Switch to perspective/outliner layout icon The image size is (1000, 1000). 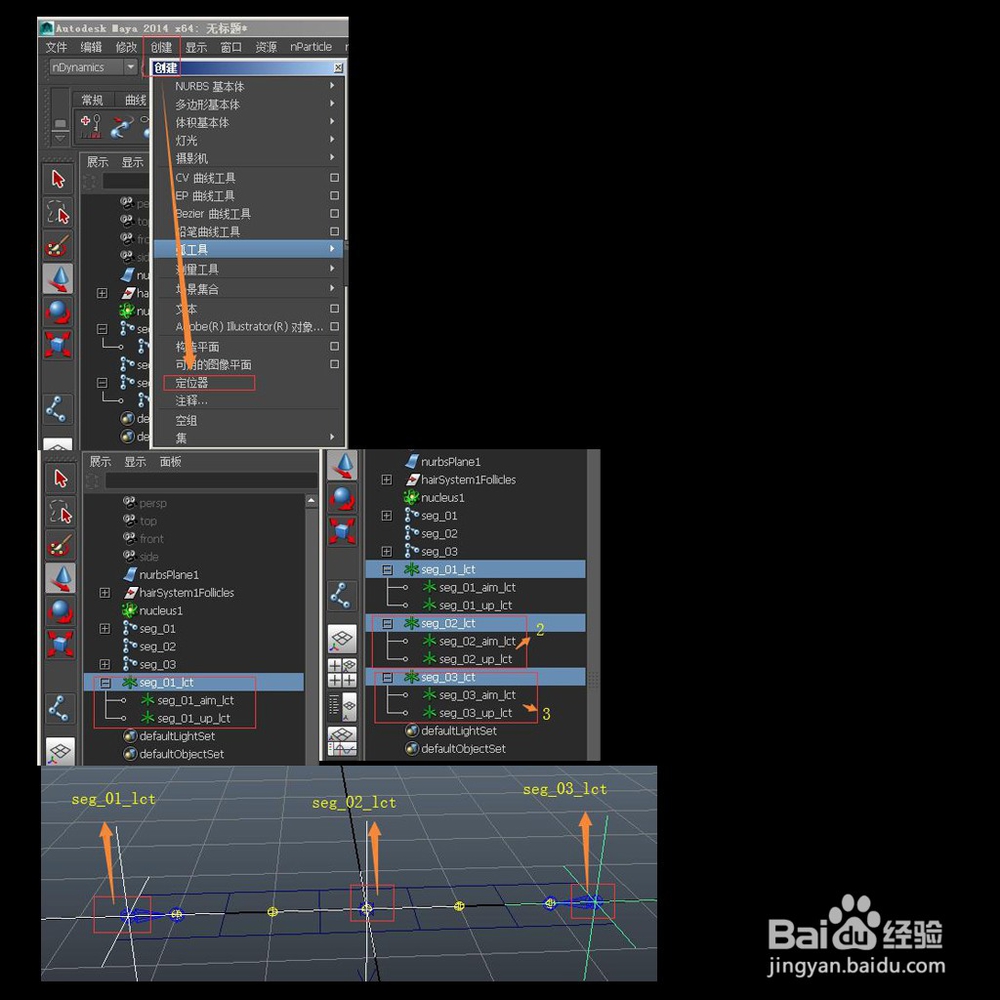(342, 707)
